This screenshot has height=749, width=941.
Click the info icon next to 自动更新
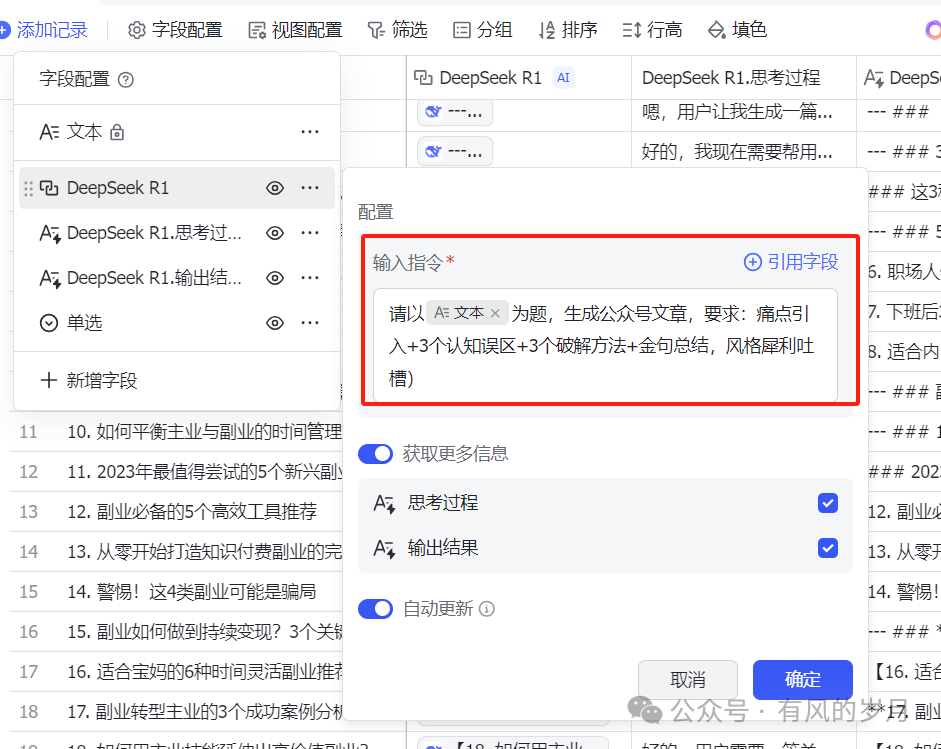pyautogui.click(x=487, y=609)
